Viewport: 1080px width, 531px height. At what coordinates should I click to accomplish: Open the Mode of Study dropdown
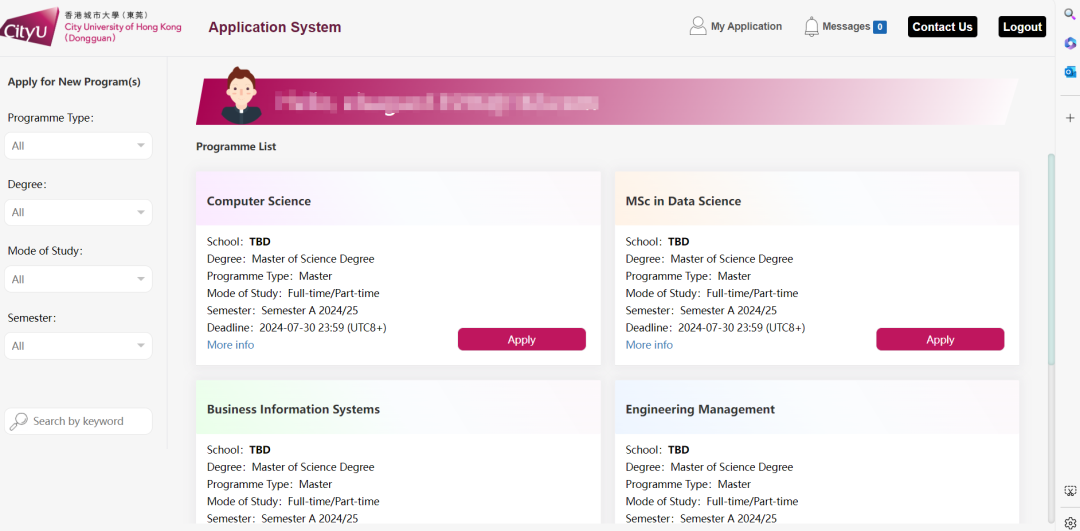79,279
